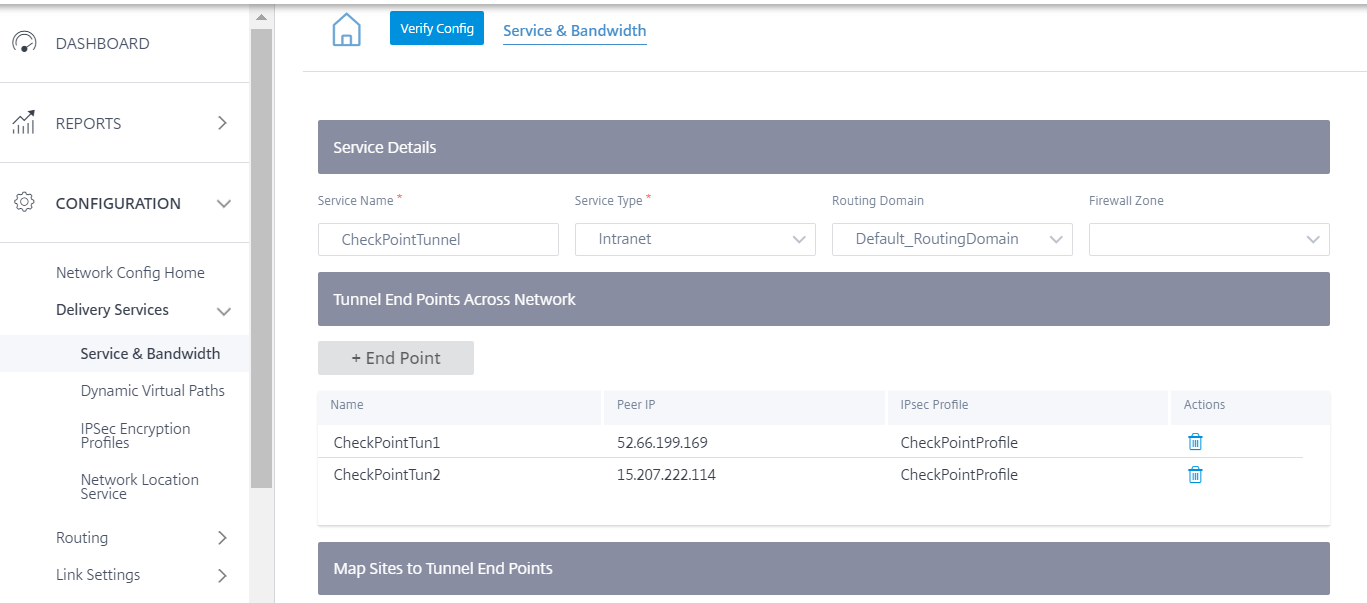Image resolution: width=1367 pixels, height=603 pixels.
Task: Click the Configuration gear icon
Action: (24, 202)
